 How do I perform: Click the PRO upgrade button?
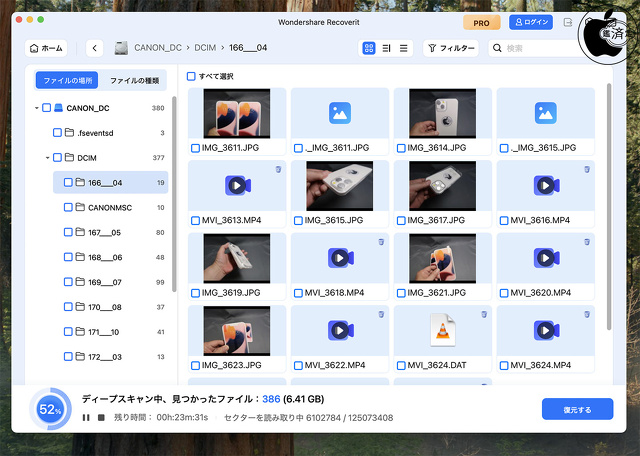point(482,23)
